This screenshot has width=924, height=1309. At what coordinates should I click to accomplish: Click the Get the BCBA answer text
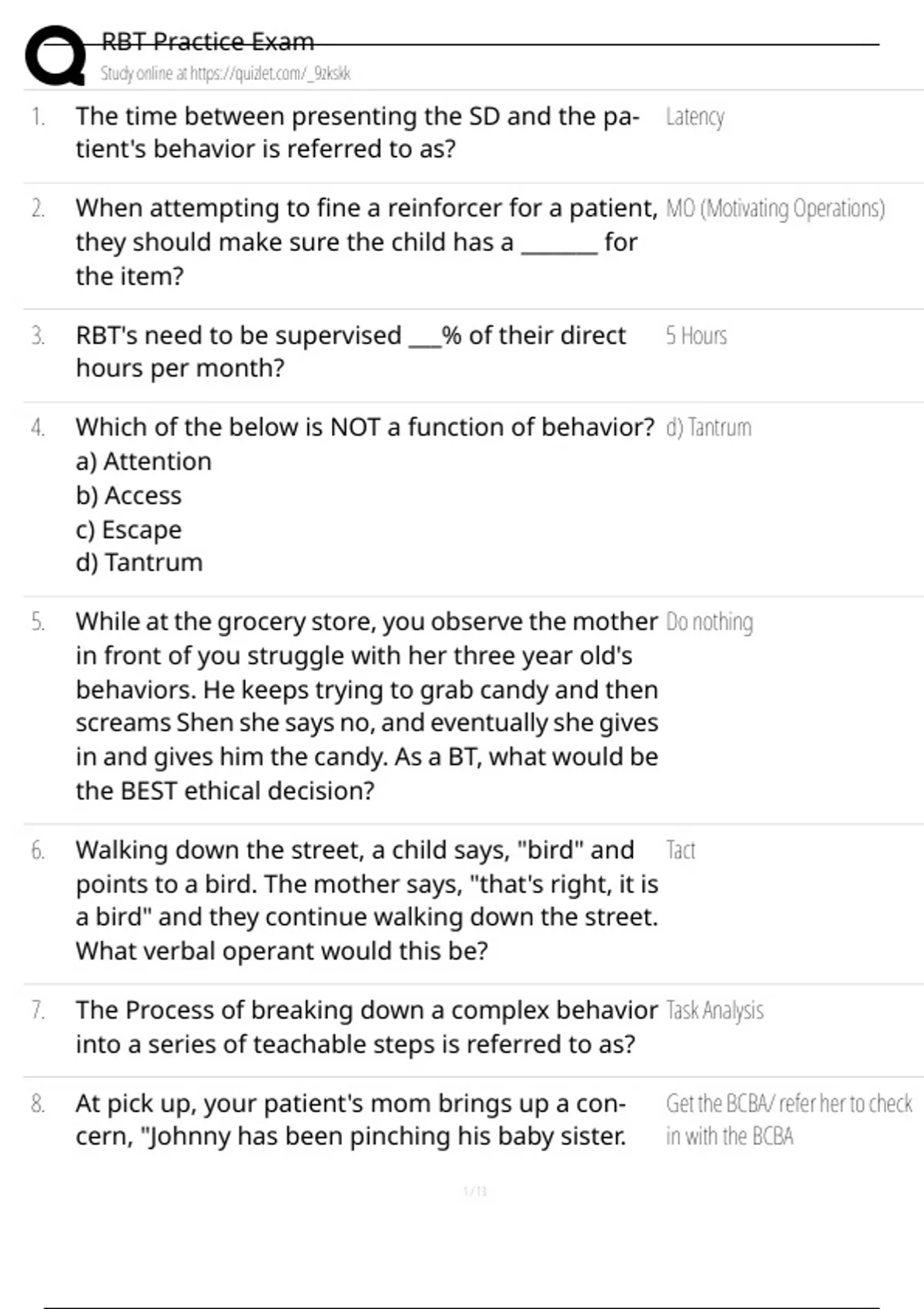(x=788, y=1120)
